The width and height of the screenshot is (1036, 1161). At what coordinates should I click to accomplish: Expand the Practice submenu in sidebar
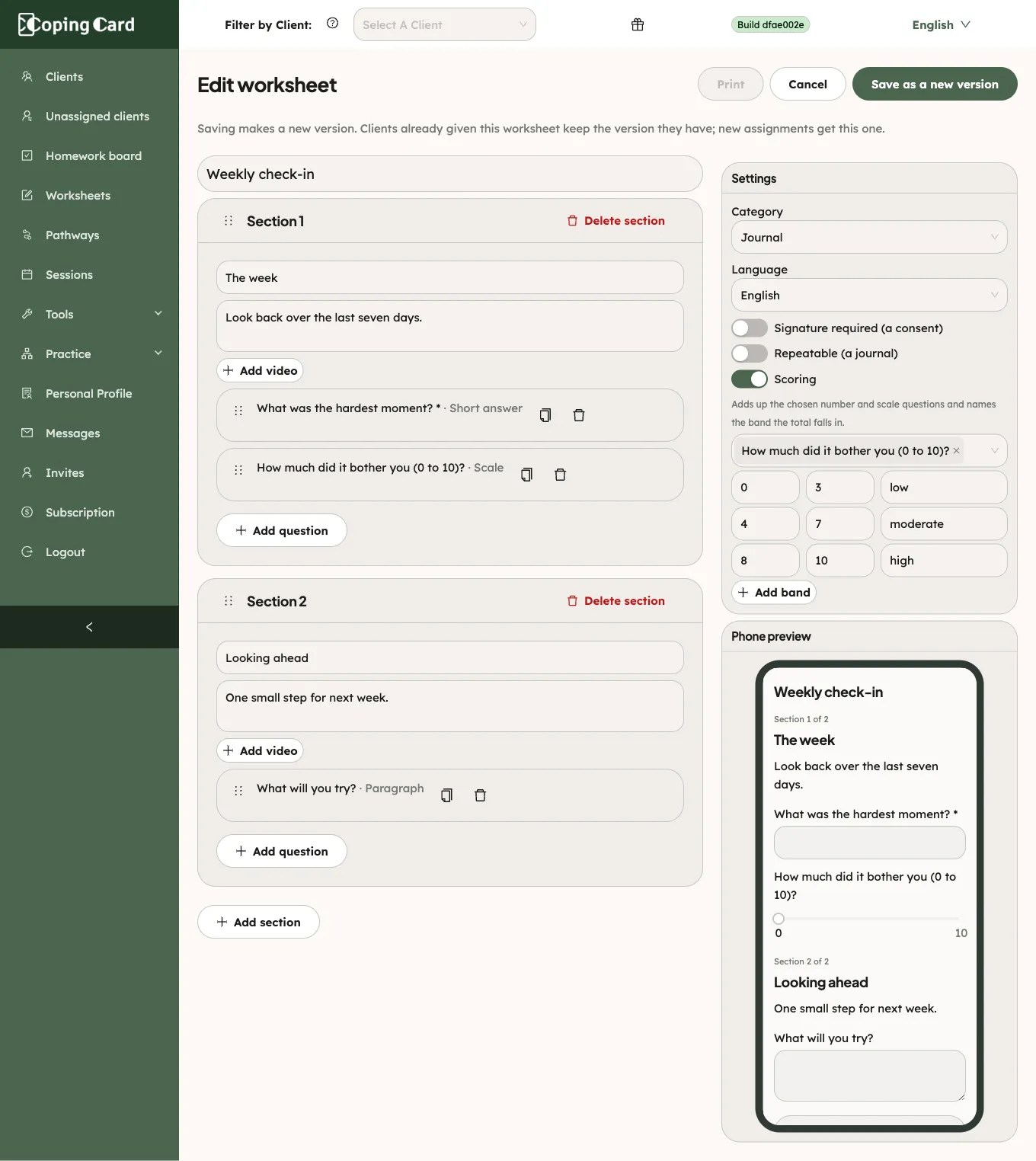coord(89,353)
